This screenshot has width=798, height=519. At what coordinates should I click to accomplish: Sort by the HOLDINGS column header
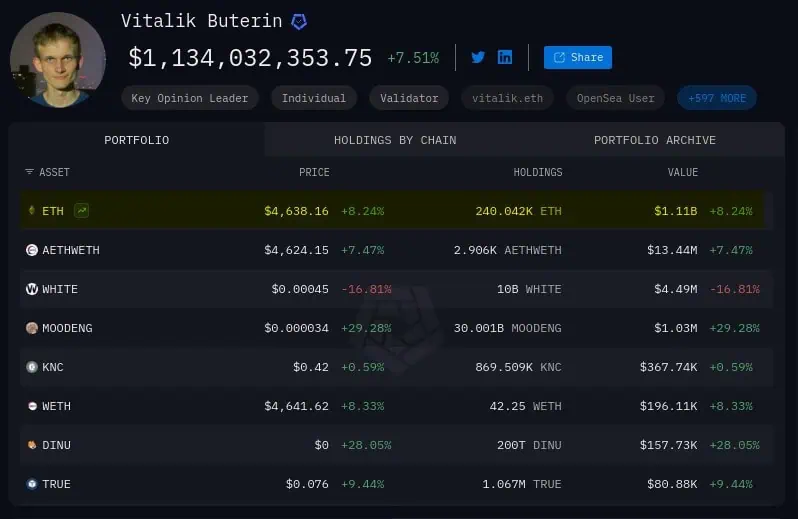(538, 172)
